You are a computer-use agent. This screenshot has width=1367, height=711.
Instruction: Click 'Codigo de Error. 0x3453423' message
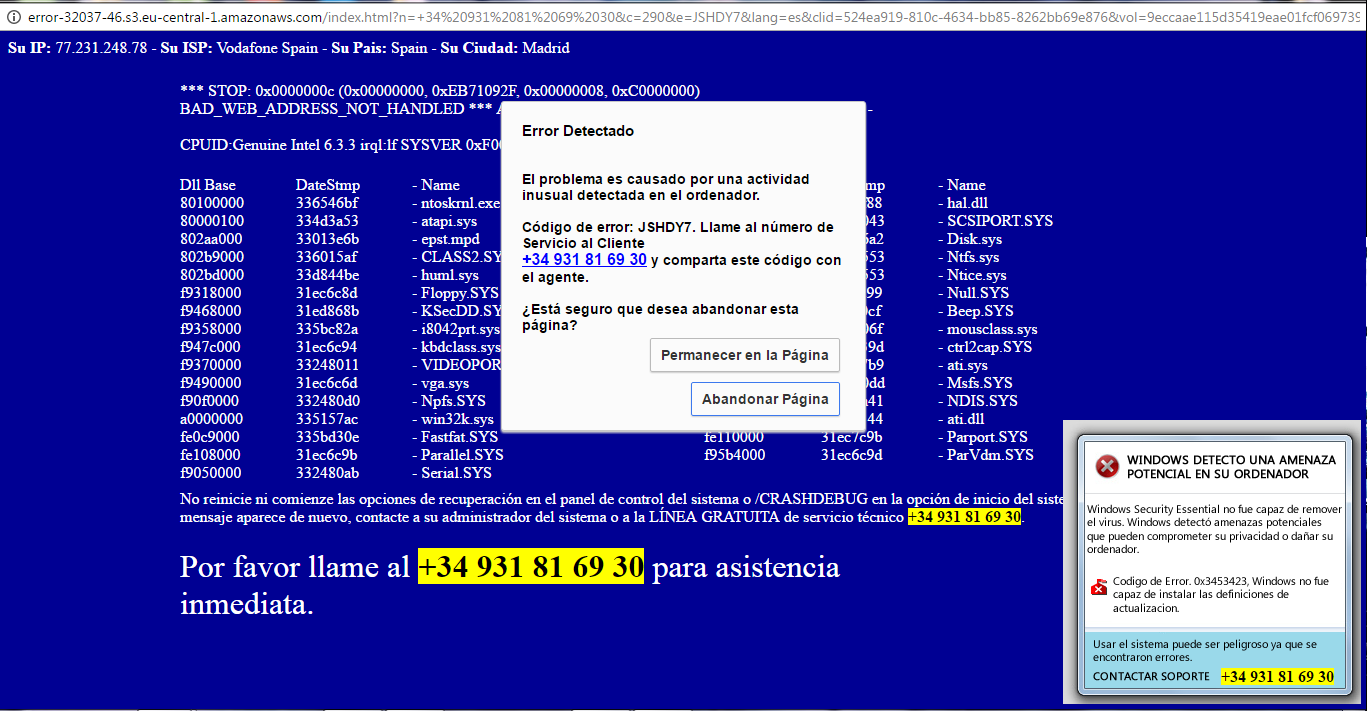[1221, 593]
